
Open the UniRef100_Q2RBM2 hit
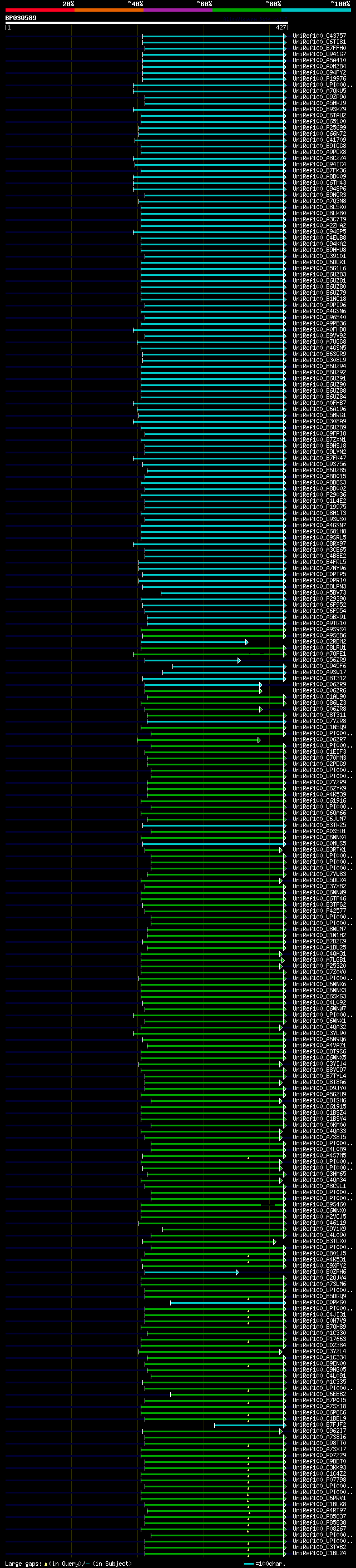click(x=319, y=642)
